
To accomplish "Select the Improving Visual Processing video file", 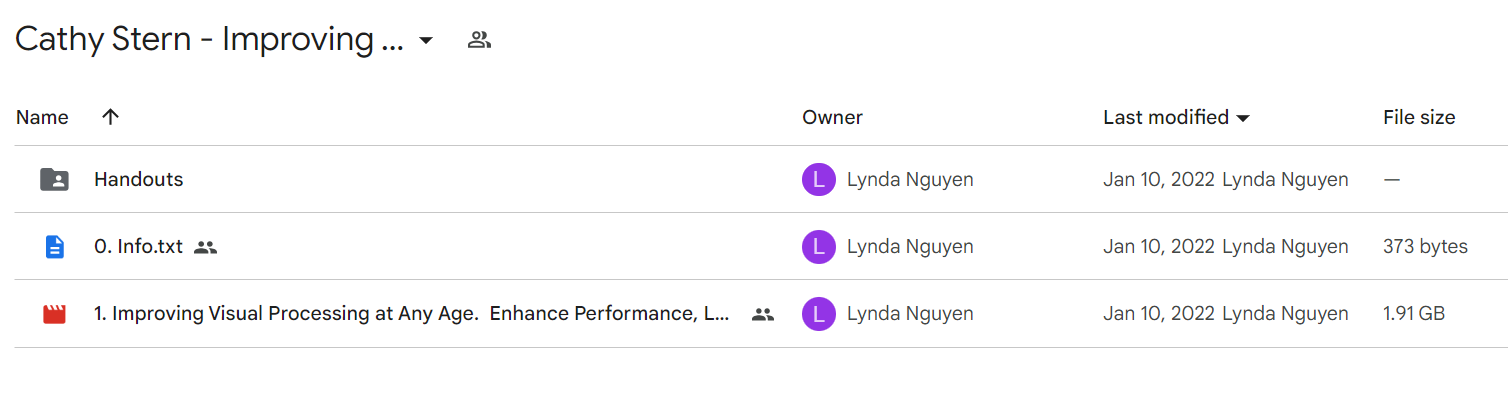I will (412, 314).
